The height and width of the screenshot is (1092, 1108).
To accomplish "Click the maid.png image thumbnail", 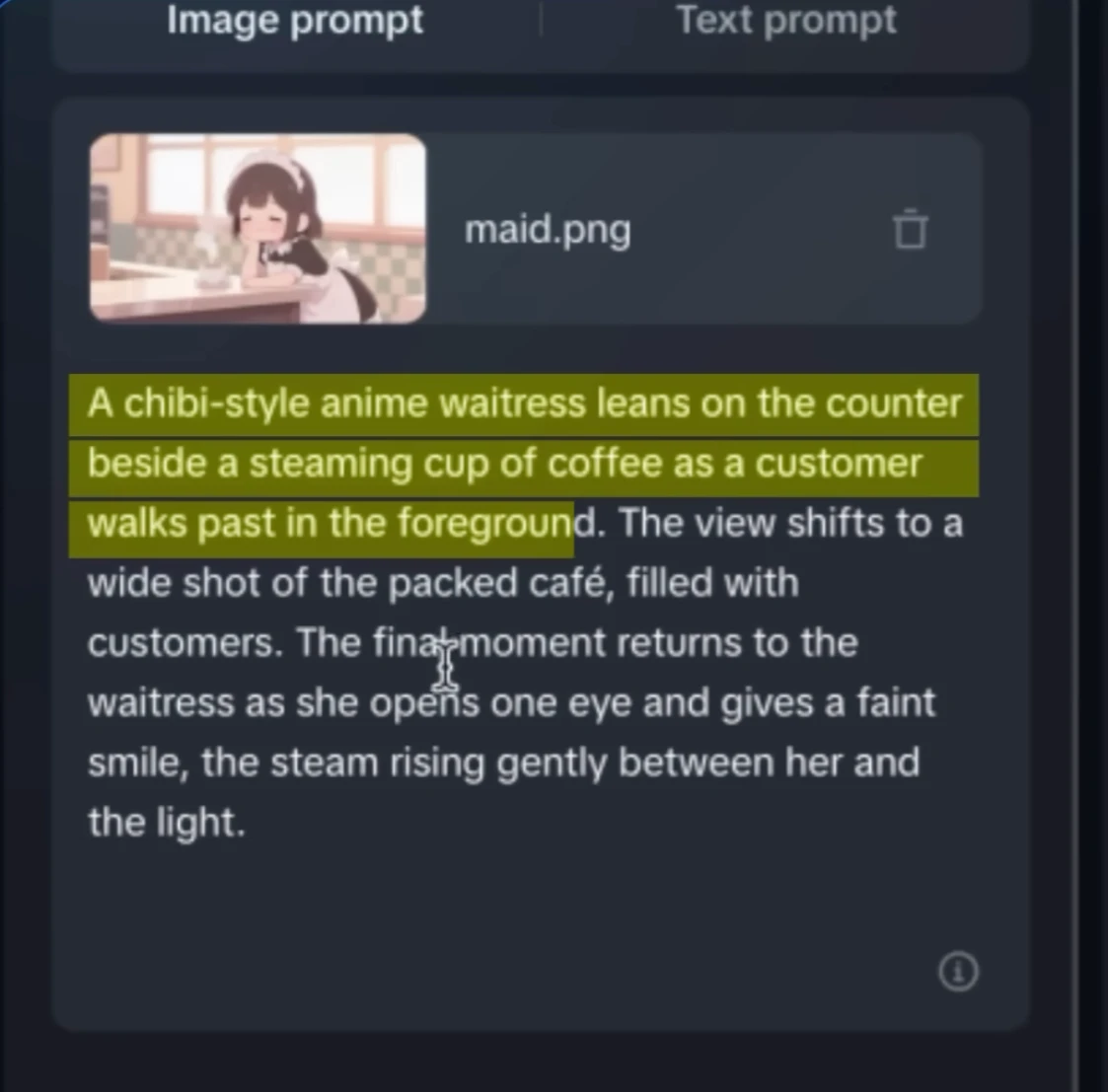I will point(258,228).
